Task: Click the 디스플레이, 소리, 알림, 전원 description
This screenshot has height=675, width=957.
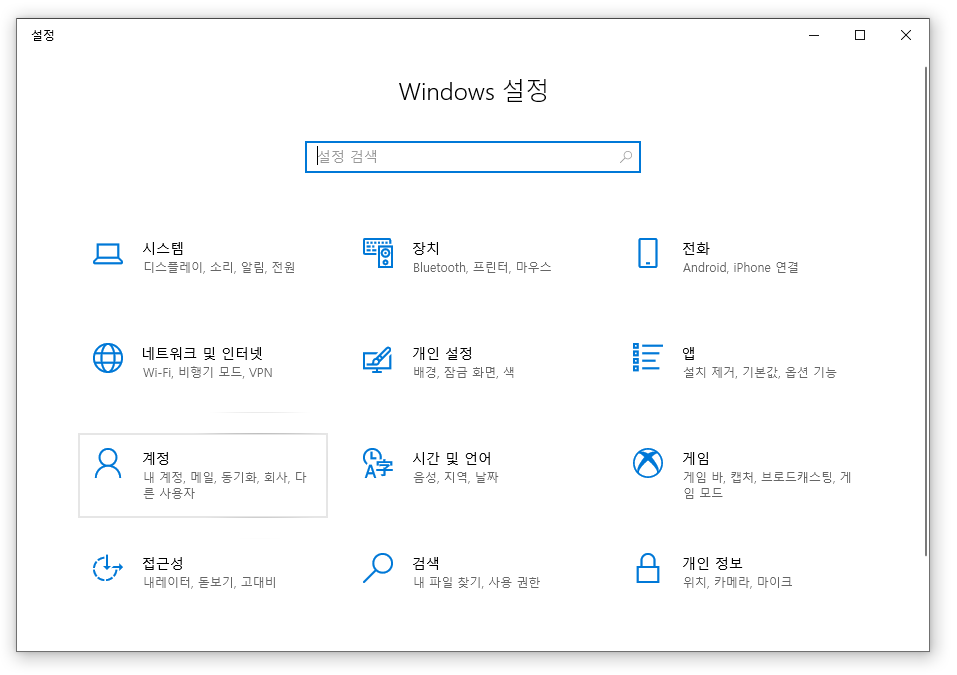Action: tap(219, 267)
